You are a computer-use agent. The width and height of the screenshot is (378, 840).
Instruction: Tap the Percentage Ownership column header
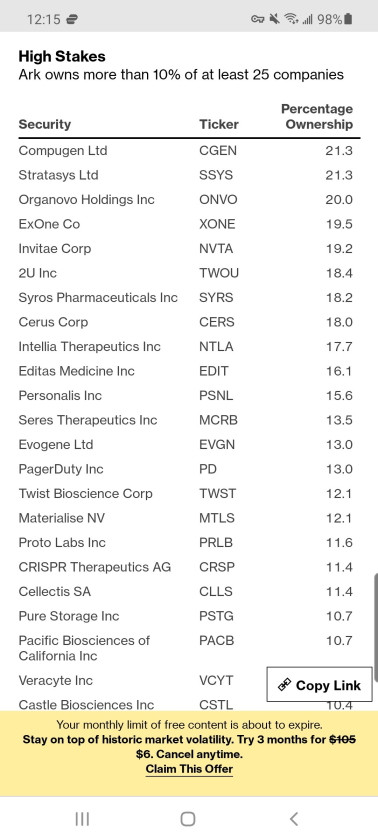(317, 117)
